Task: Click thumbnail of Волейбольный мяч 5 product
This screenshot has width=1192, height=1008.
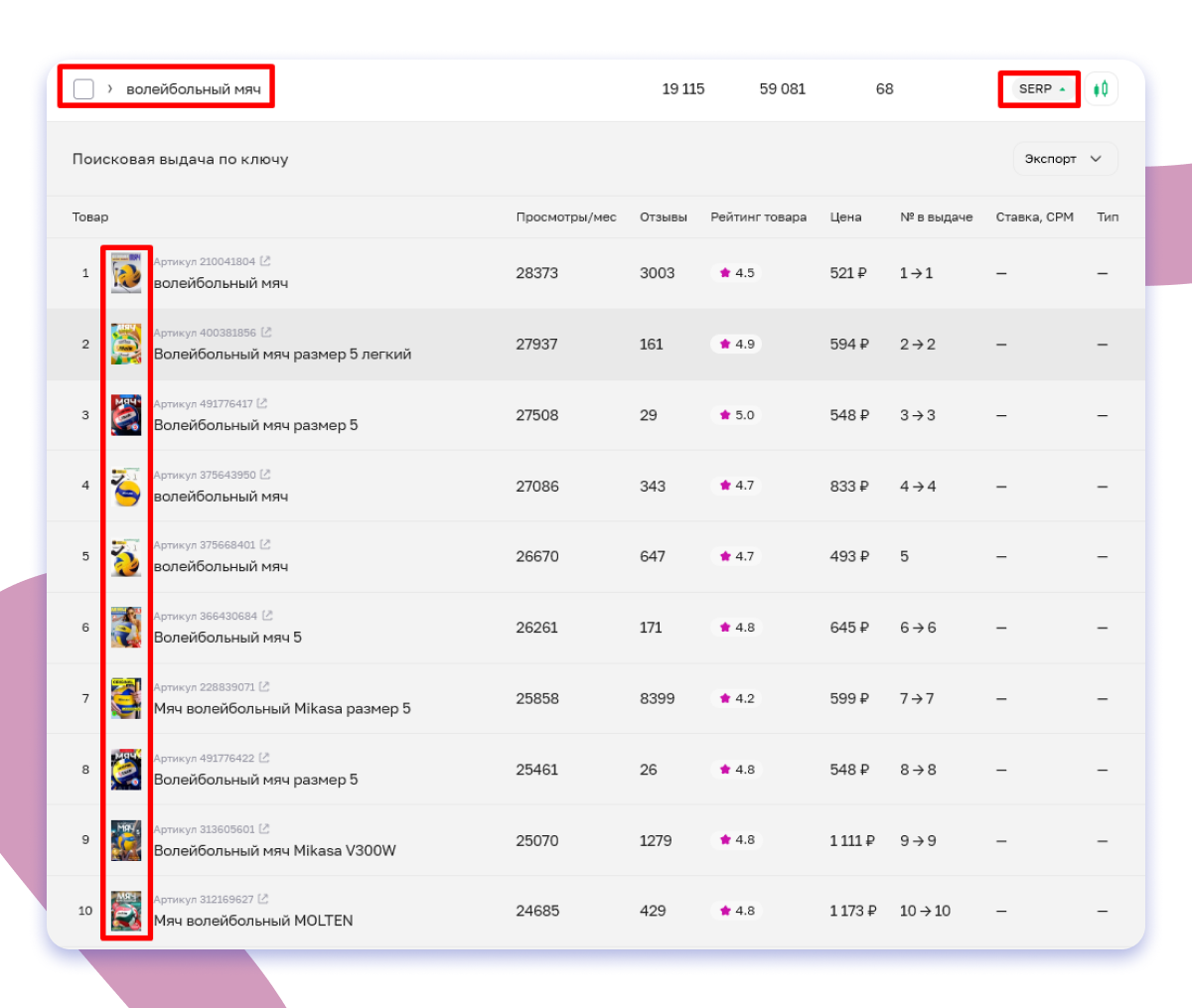Action: pyautogui.click(x=126, y=628)
